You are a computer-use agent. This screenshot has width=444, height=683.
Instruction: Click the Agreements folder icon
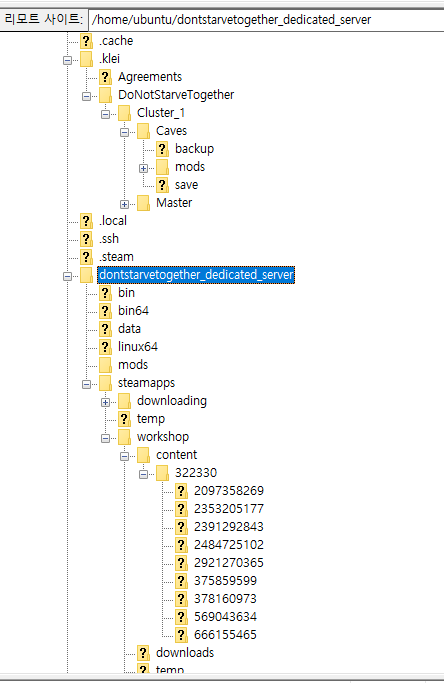pos(105,77)
